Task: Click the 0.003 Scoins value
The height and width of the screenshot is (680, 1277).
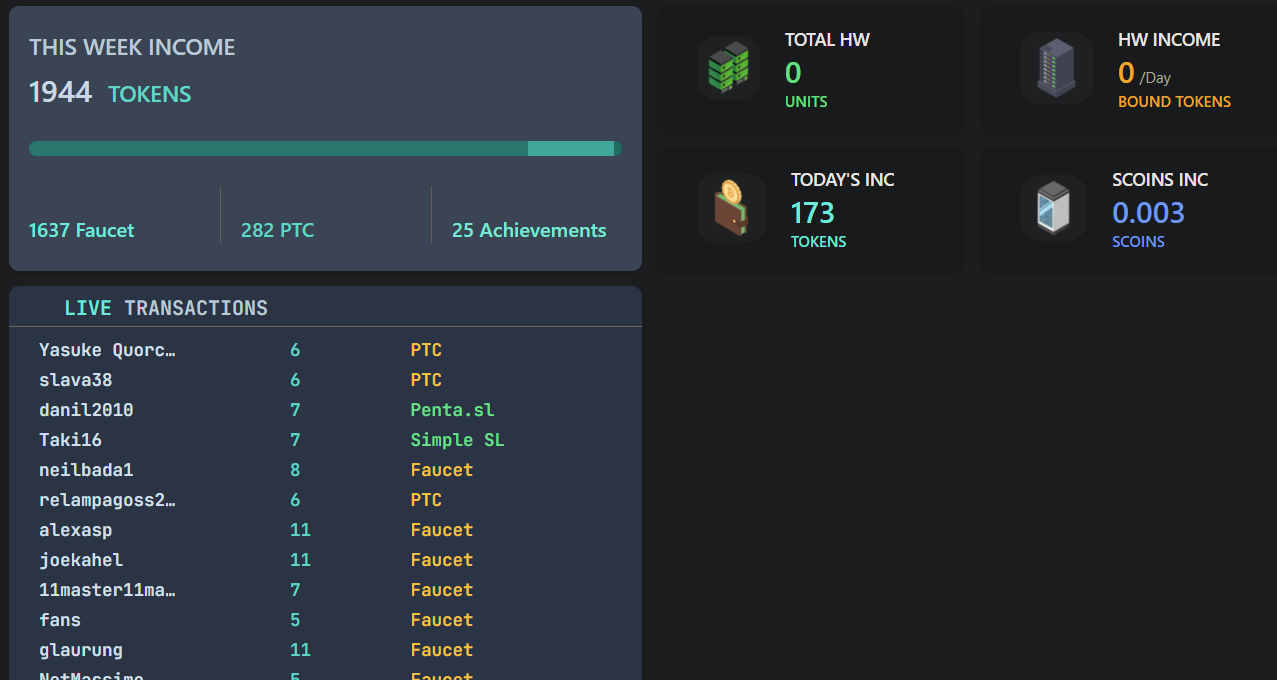Action: tap(1148, 213)
